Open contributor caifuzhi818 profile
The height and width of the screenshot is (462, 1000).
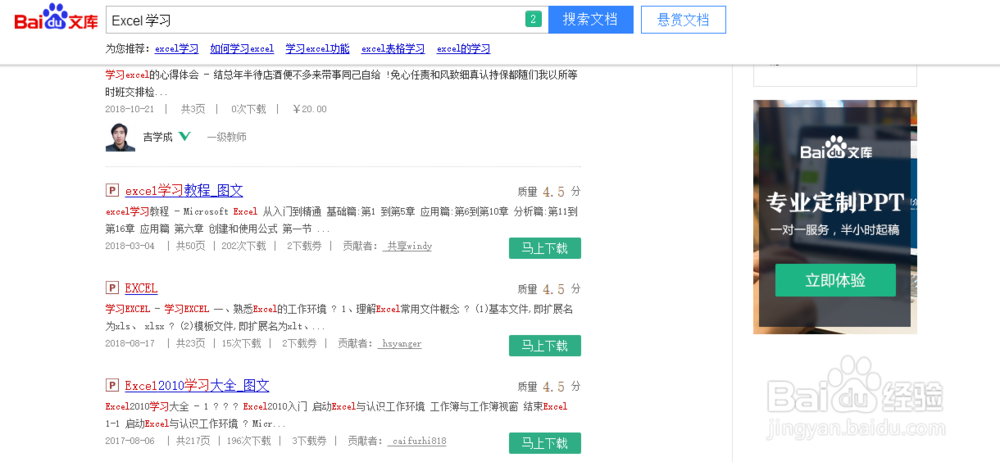pos(416,441)
